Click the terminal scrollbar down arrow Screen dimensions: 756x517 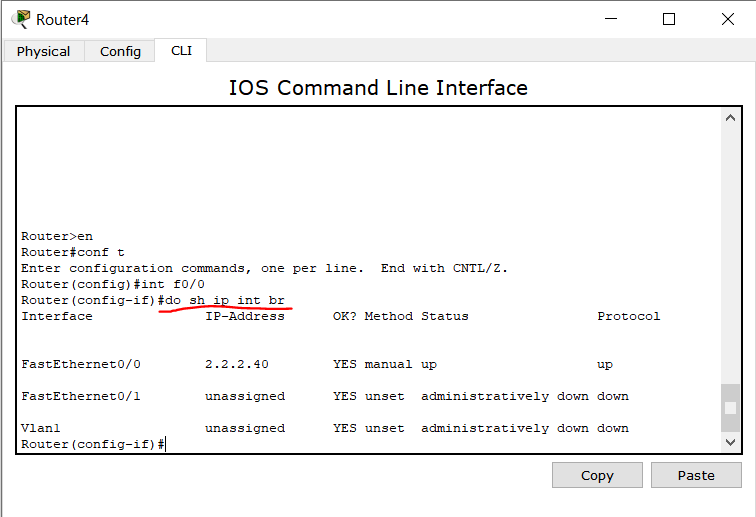click(x=730, y=442)
